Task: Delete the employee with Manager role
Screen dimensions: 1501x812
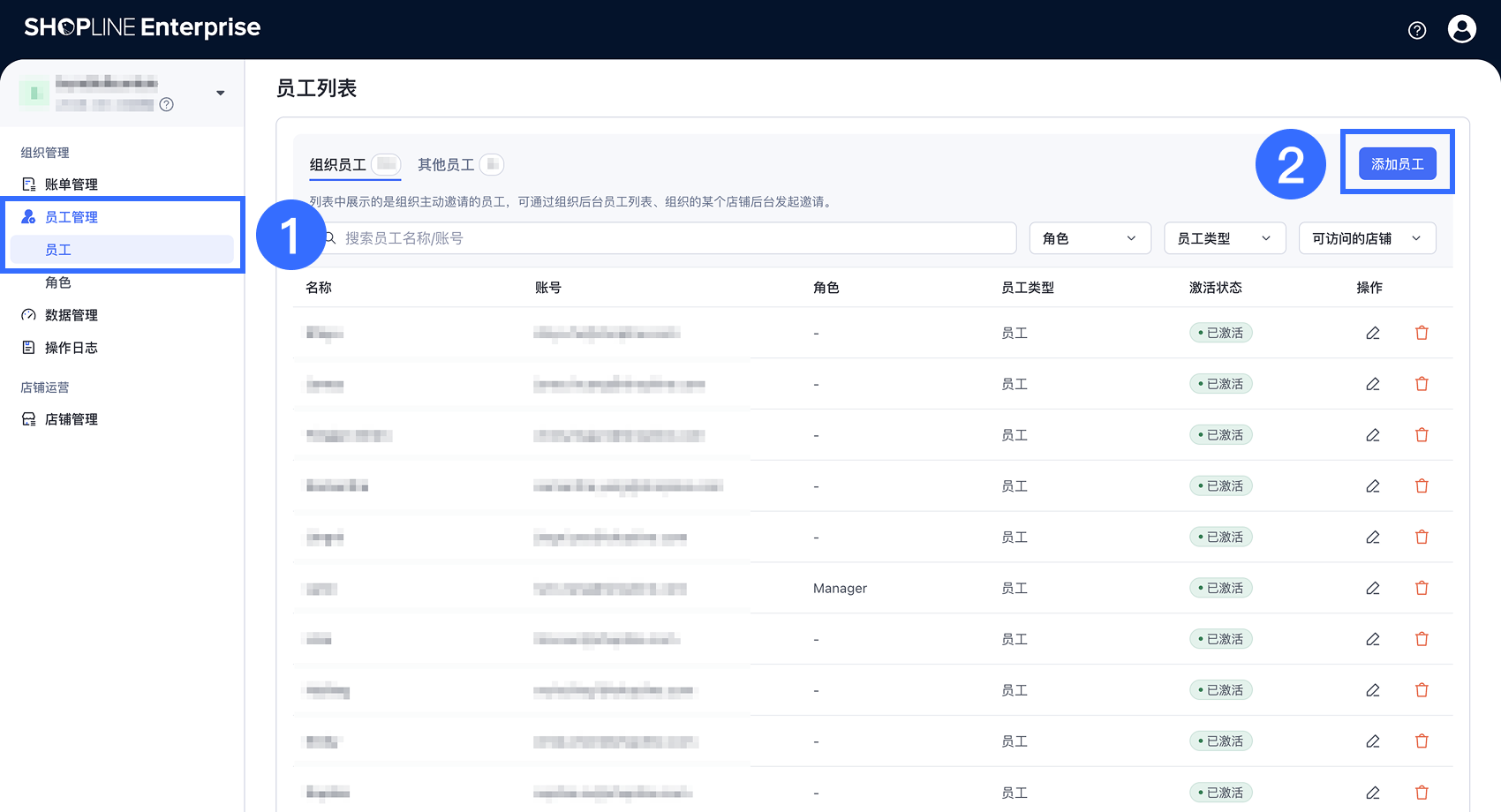Action: click(1422, 588)
